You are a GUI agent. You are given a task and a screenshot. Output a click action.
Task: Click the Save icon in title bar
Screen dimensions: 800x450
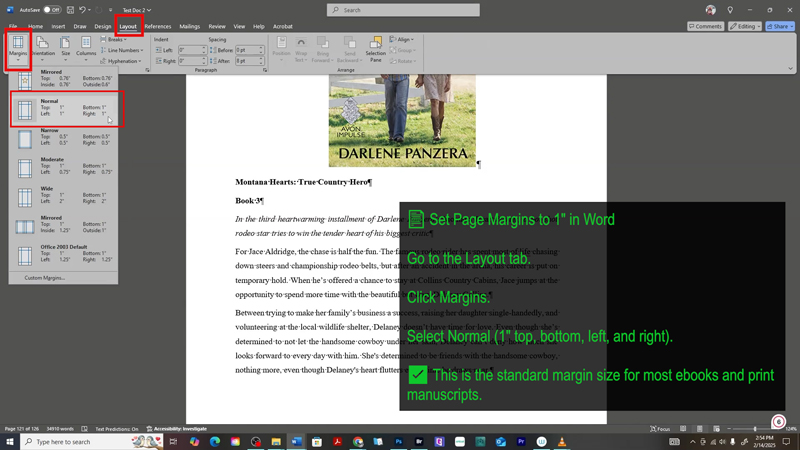(x=70, y=10)
